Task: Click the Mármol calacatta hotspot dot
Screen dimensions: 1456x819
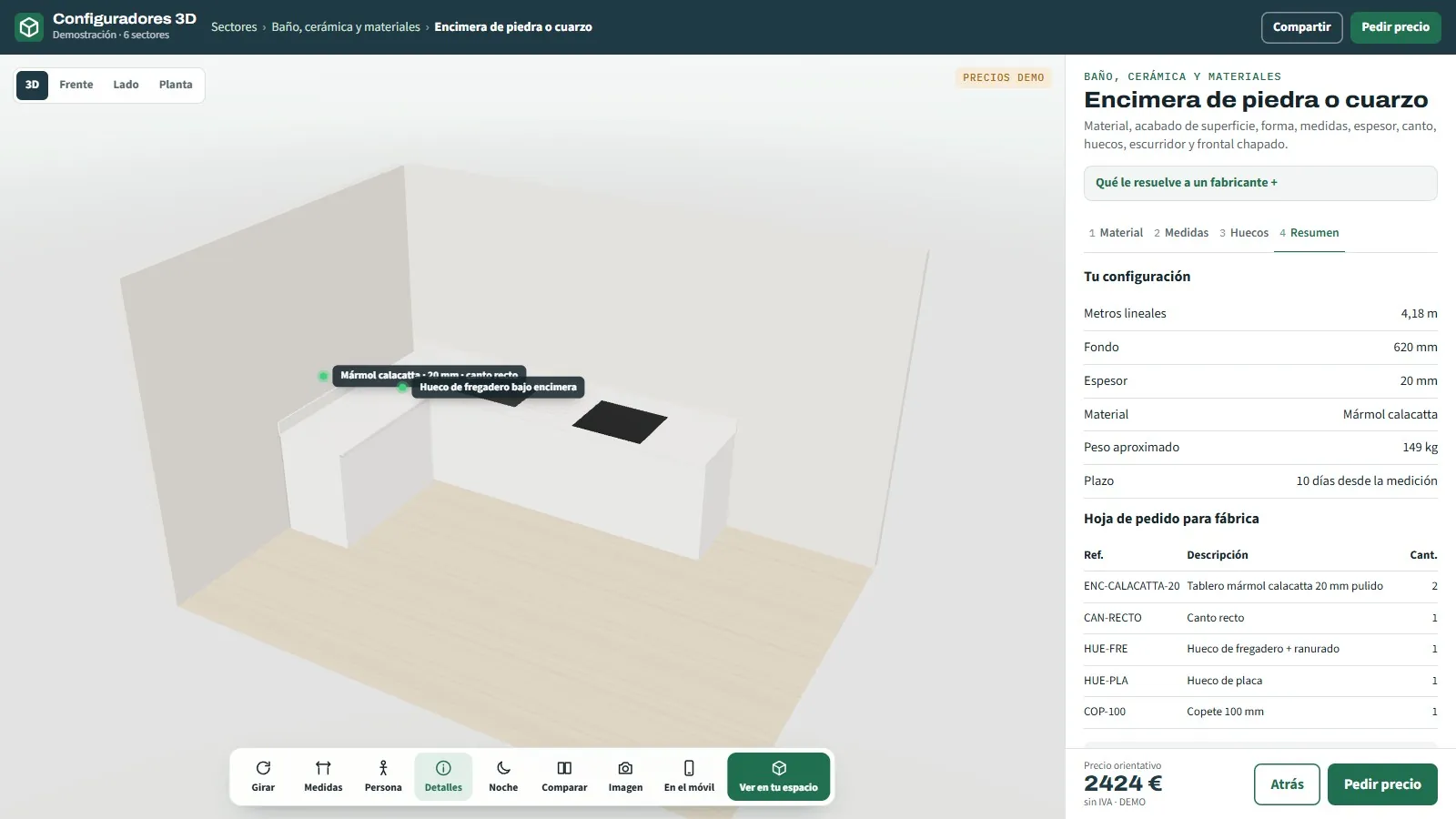Action: (x=323, y=376)
